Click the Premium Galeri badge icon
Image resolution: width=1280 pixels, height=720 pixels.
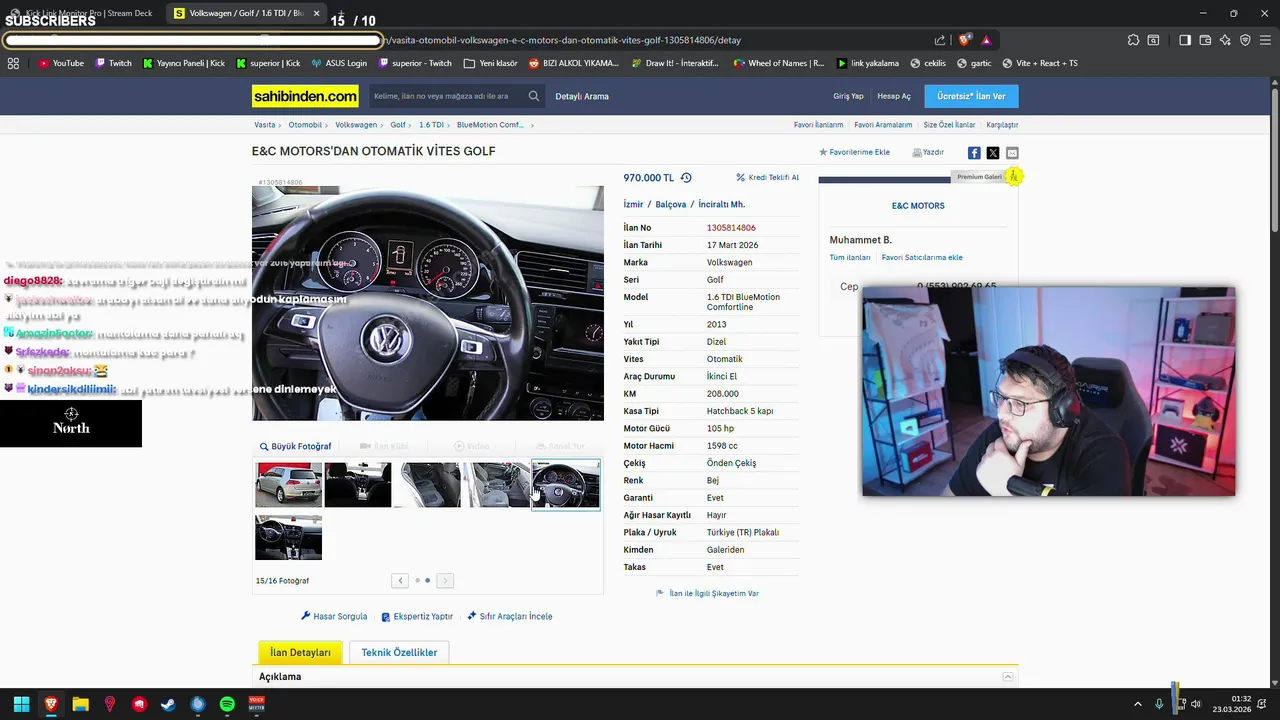(1013, 176)
